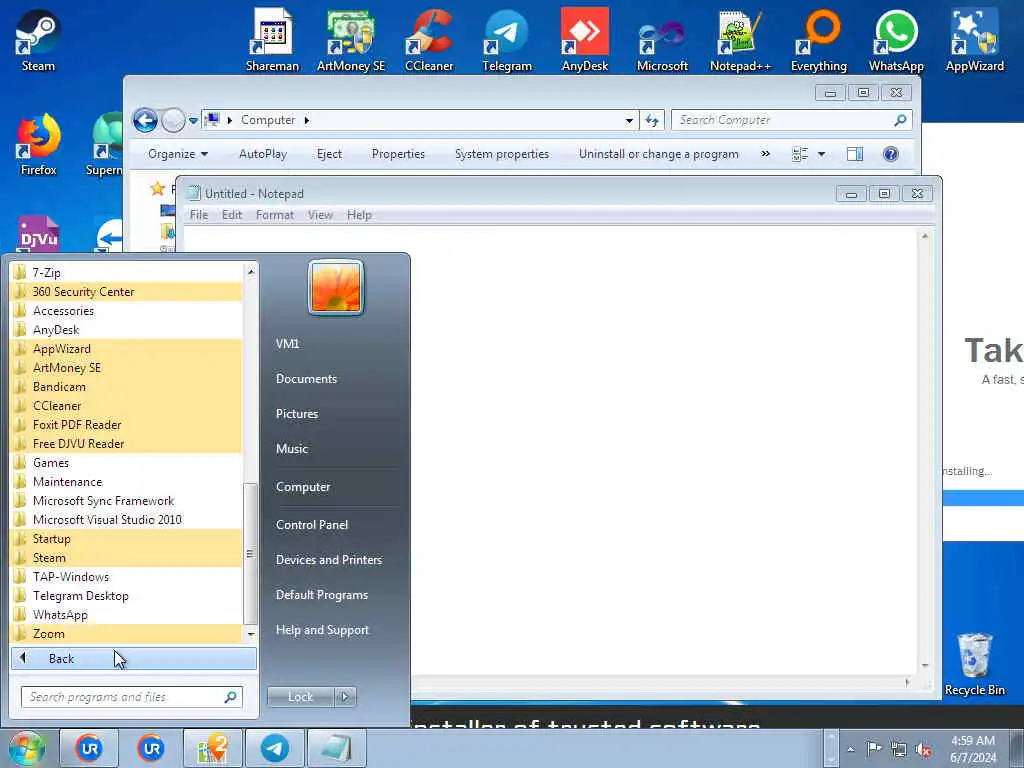Click the Start menu program list scrollbar

251,554
